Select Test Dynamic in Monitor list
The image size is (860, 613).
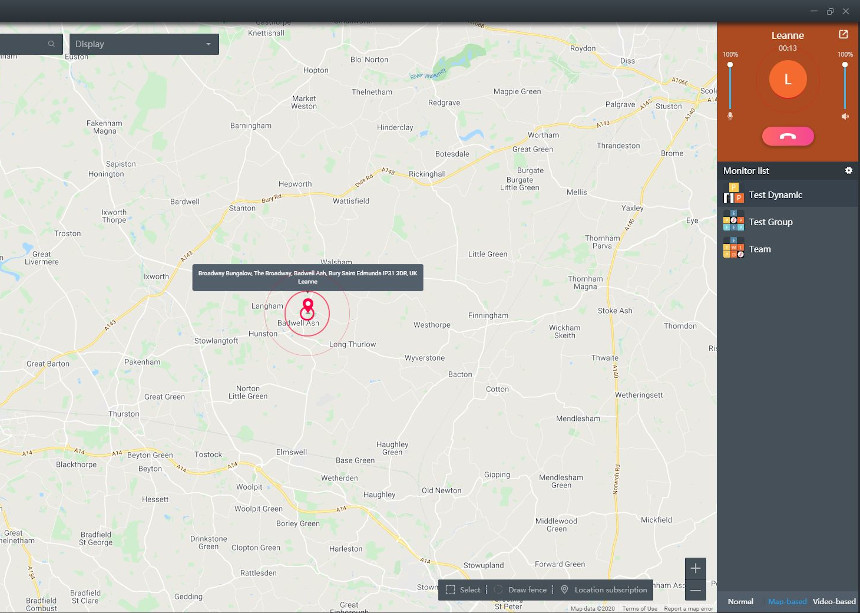(775, 195)
